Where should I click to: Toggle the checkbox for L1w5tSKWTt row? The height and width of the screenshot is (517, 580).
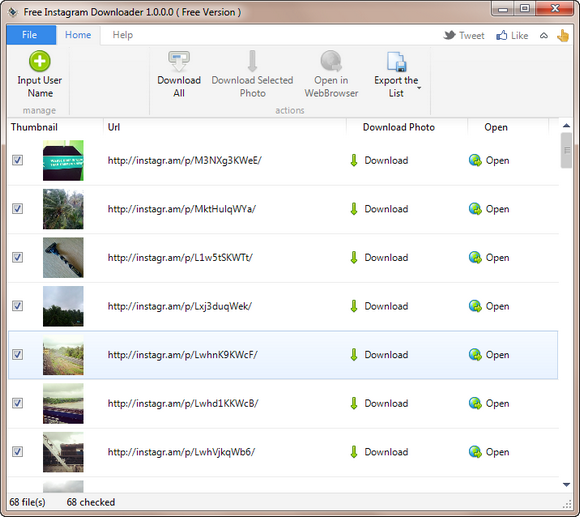click(x=17, y=257)
